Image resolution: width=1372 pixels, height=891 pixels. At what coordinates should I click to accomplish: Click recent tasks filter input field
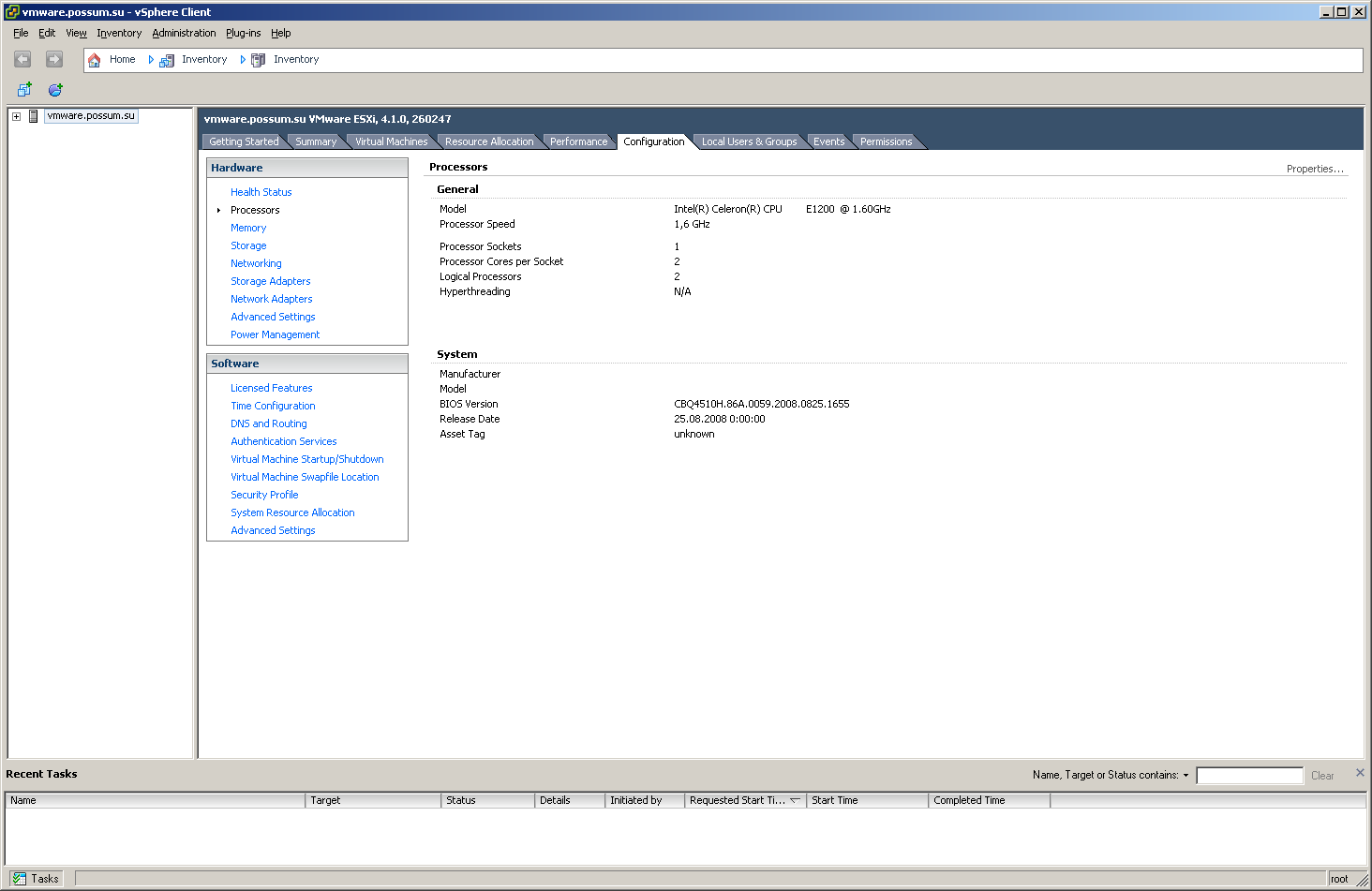point(1249,775)
